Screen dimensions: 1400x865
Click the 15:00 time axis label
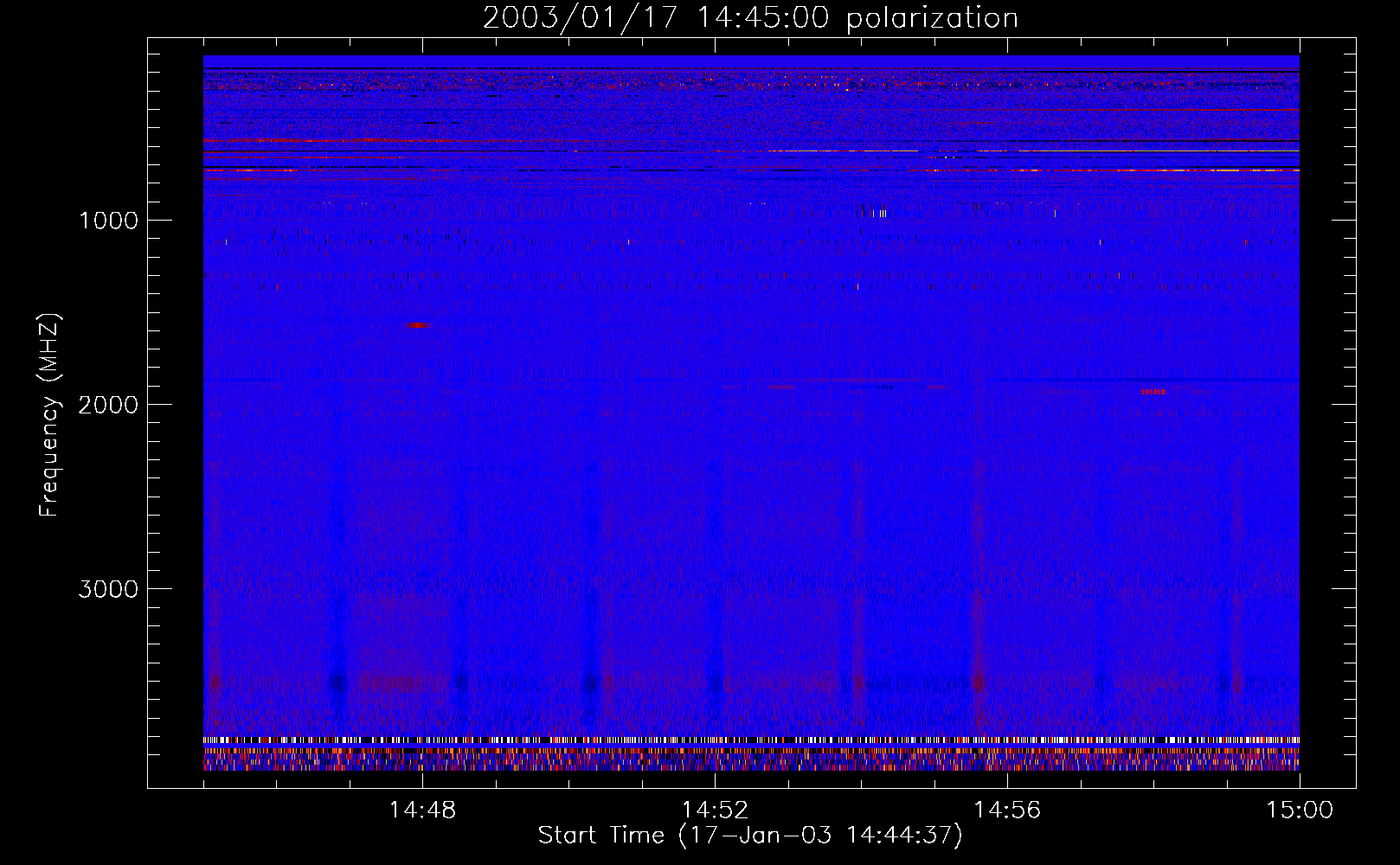click(1300, 811)
